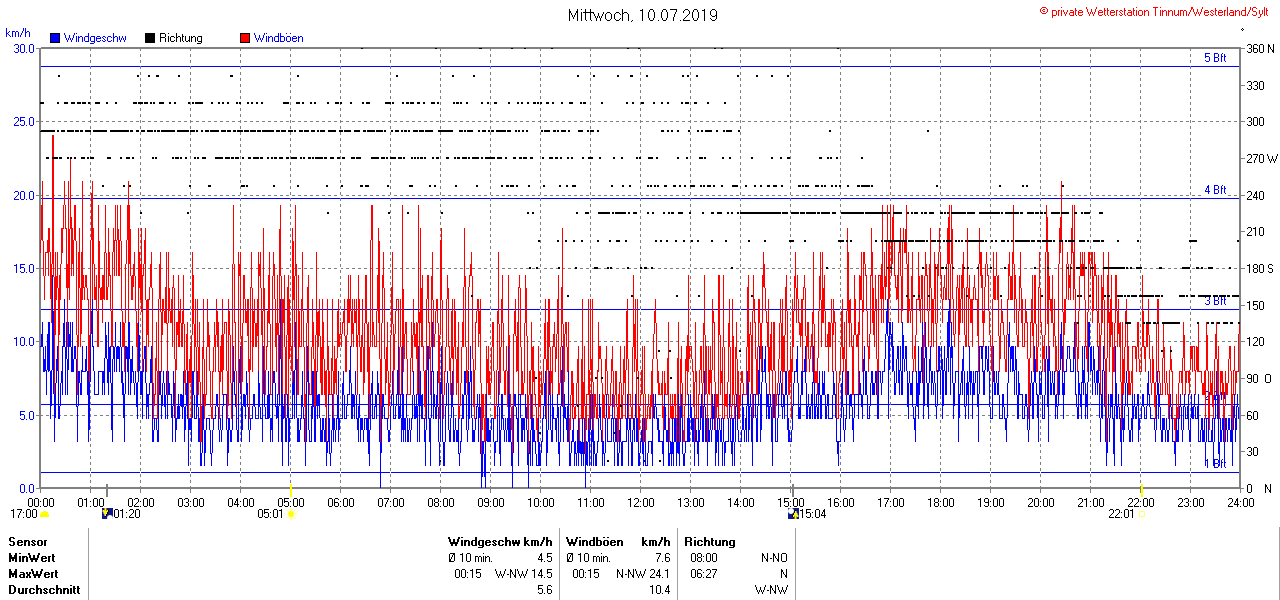Select the Windböen legend label

pos(279,38)
